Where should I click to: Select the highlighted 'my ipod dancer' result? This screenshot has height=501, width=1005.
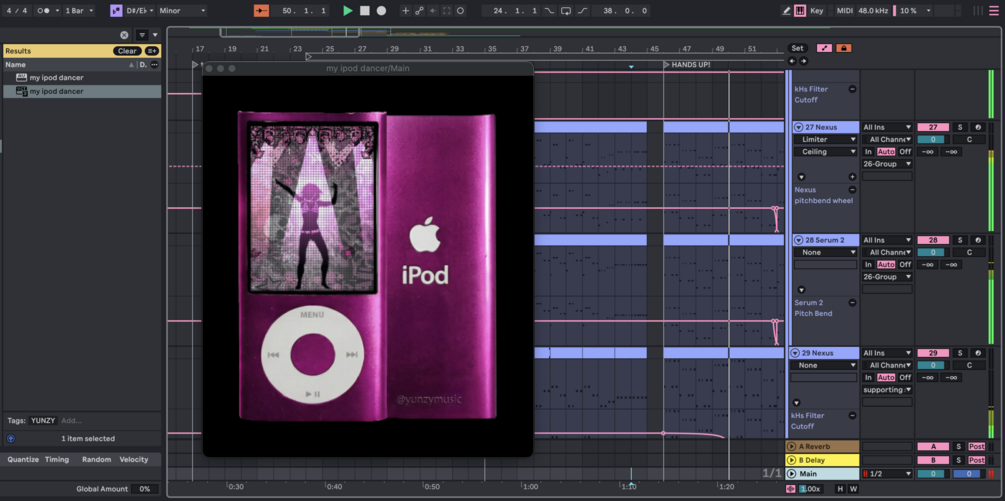(x=81, y=92)
